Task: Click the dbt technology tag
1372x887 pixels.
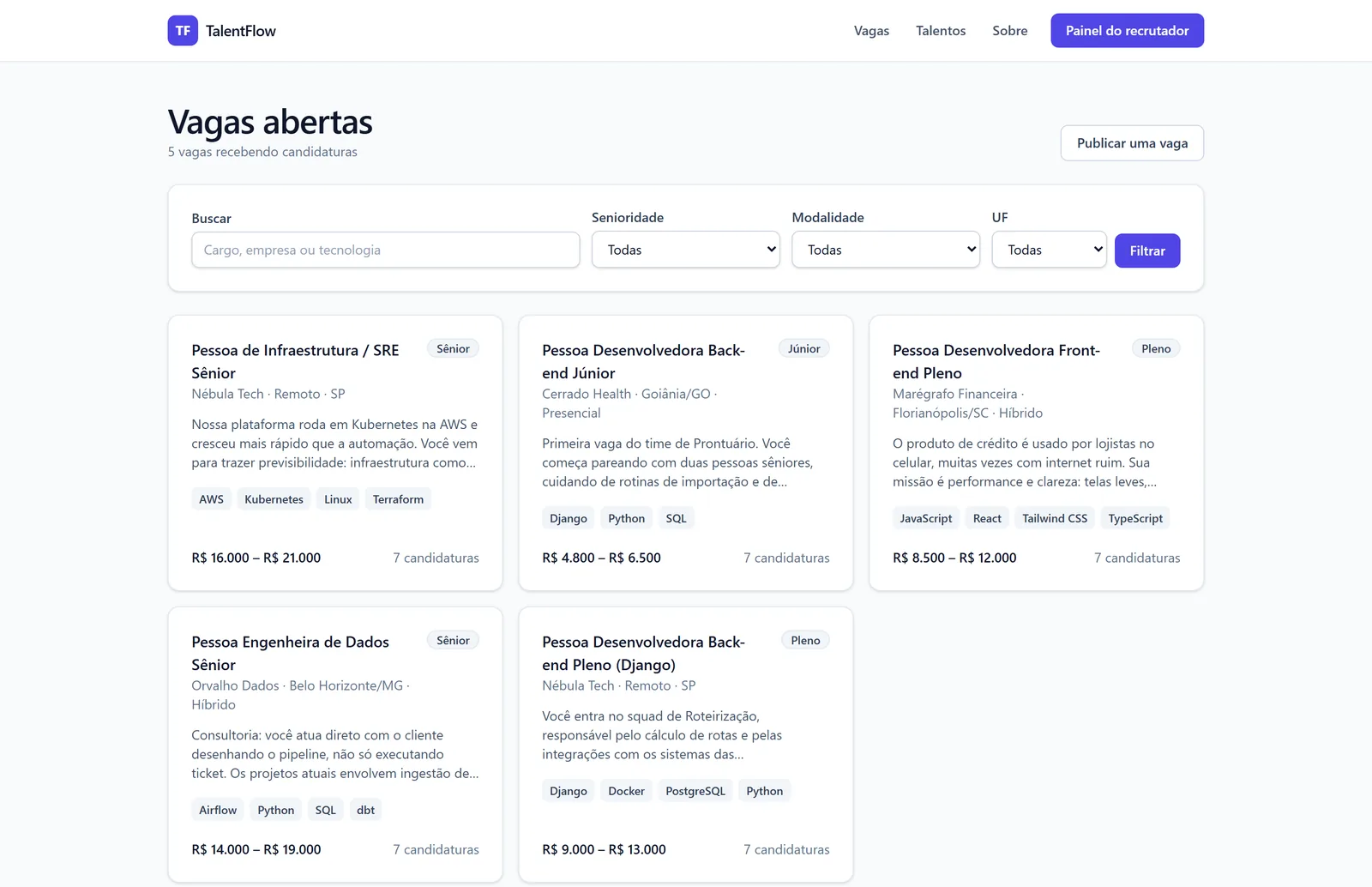Action: [x=365, y=810]
